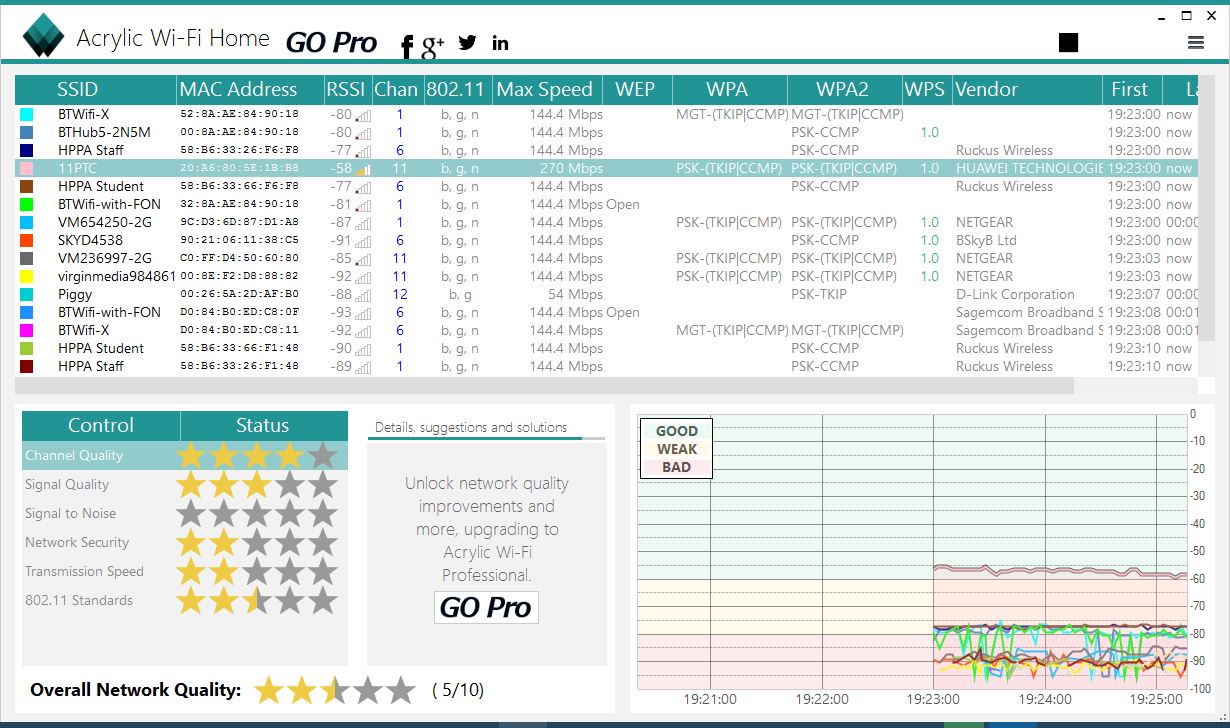Click the Vendor column header
1230x728 pixels.
986,89
